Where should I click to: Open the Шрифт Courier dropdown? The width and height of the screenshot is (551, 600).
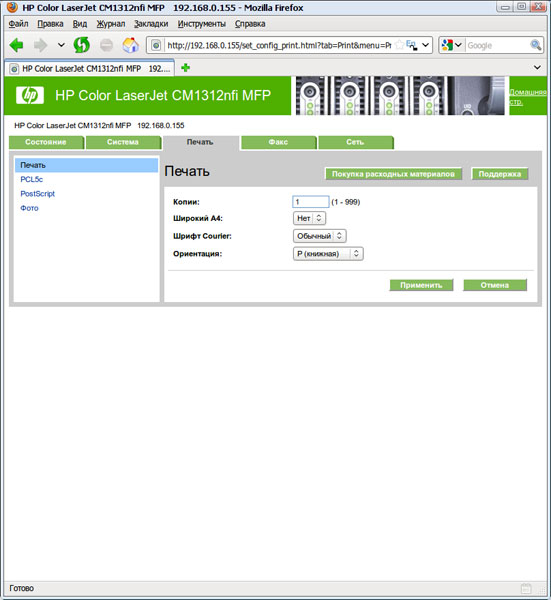click(x=320, y=236)
